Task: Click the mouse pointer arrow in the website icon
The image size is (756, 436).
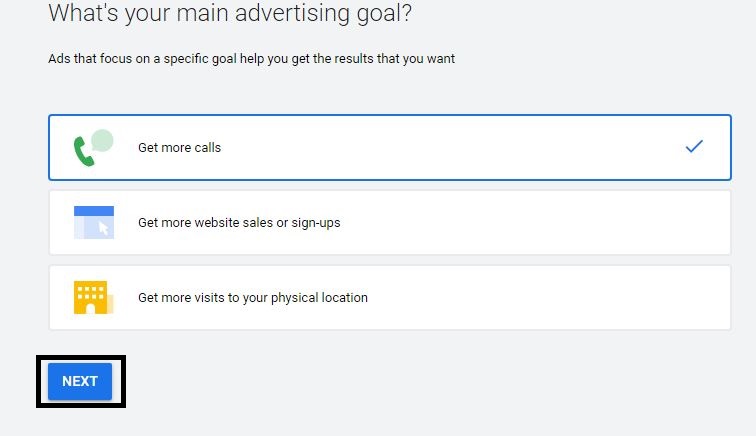Action: pos(104,228)
